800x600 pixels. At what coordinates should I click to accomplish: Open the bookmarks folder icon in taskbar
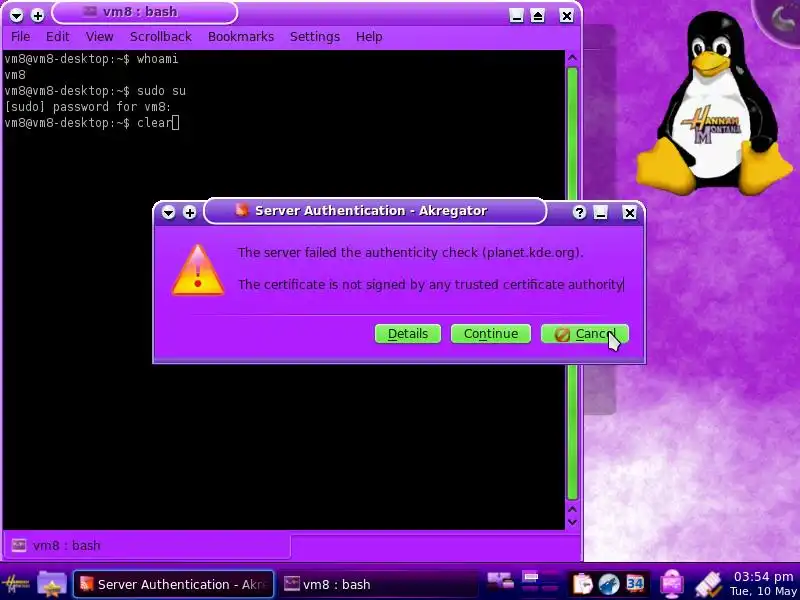click(52, 583)
